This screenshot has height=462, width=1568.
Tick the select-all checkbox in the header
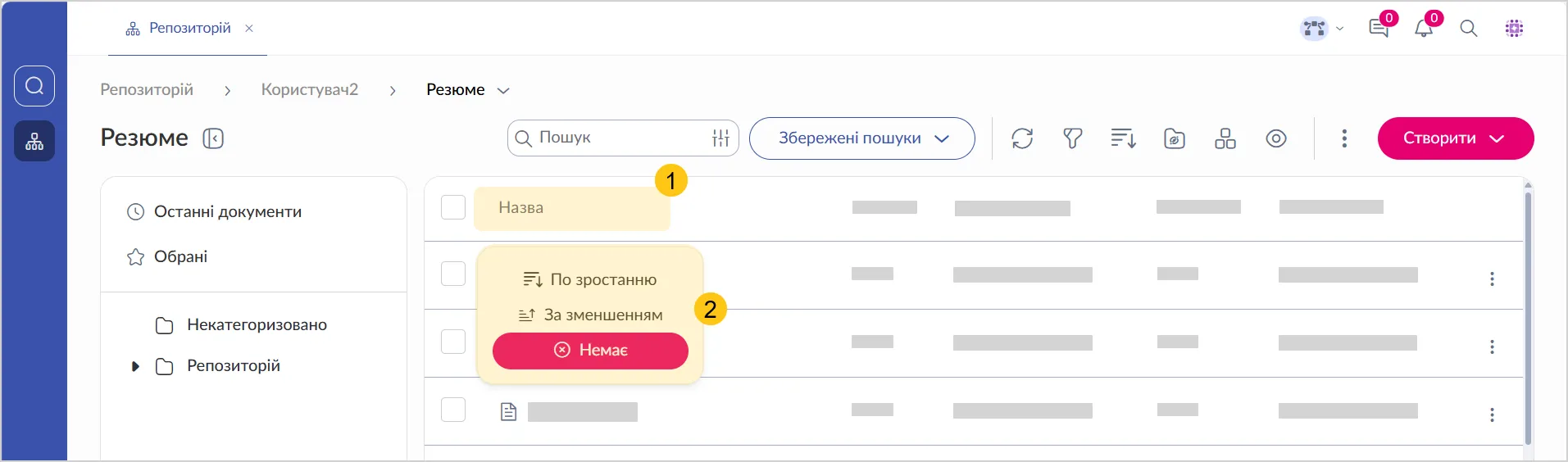click(453, 207)
